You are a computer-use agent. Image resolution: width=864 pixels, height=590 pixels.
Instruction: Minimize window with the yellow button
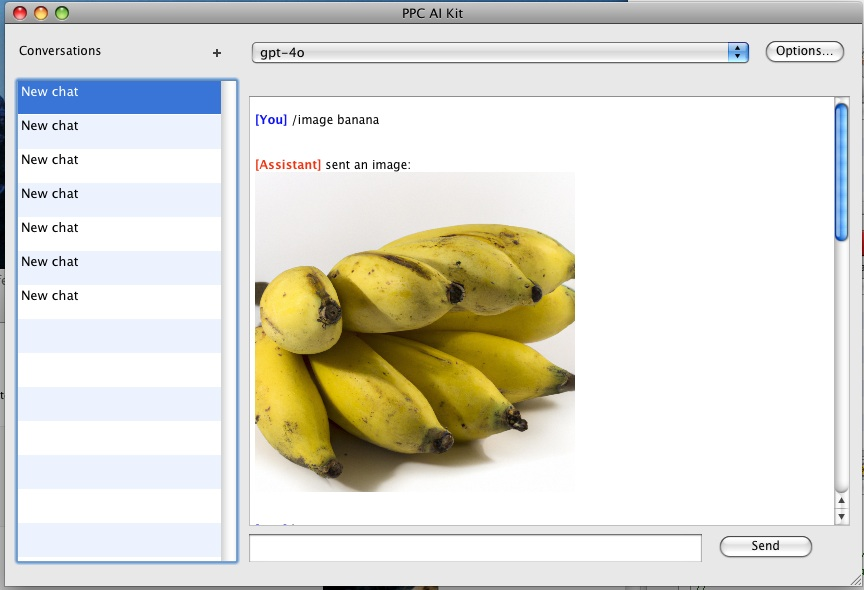41,13
